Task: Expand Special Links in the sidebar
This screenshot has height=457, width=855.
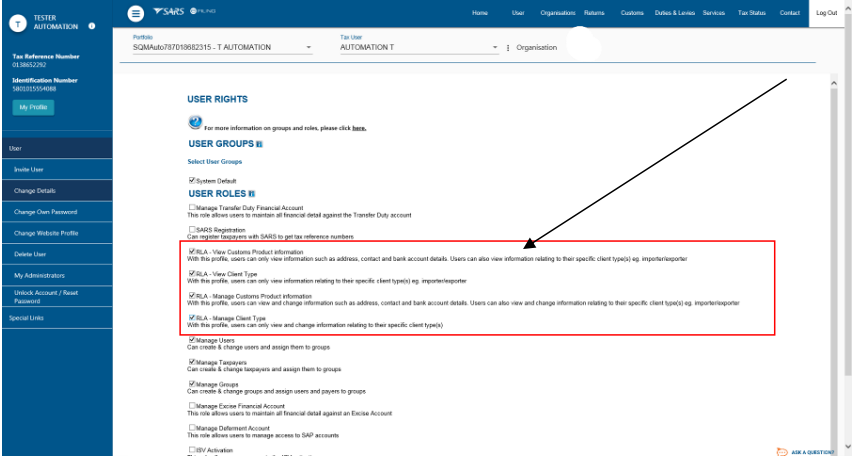Action: point(27,318)
